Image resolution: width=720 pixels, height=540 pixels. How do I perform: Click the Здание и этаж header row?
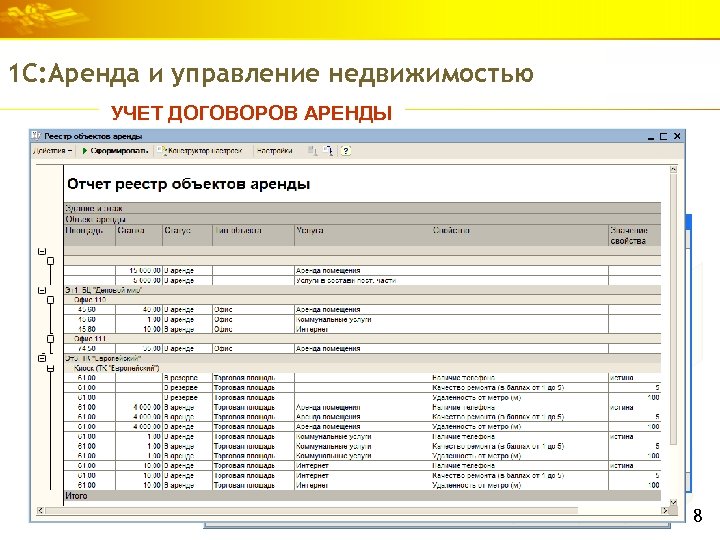pyautogui.click(x=362, y=208)
